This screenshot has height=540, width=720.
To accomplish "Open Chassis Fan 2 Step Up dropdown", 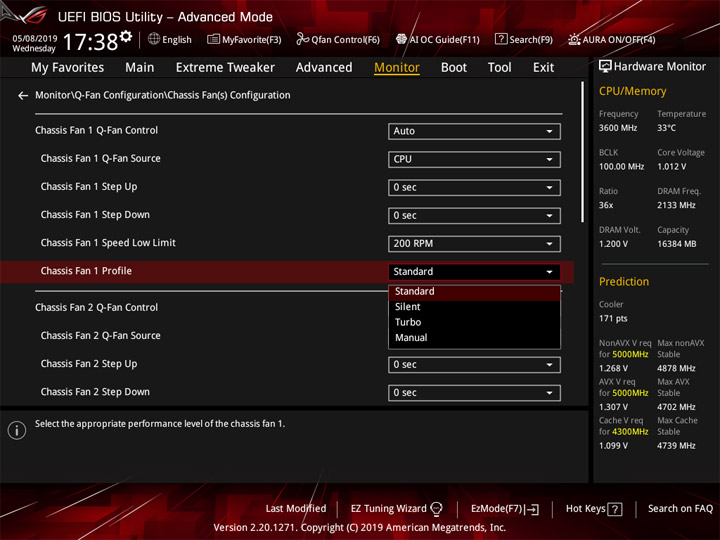I will pyautogui.click(x=474, y=365).
